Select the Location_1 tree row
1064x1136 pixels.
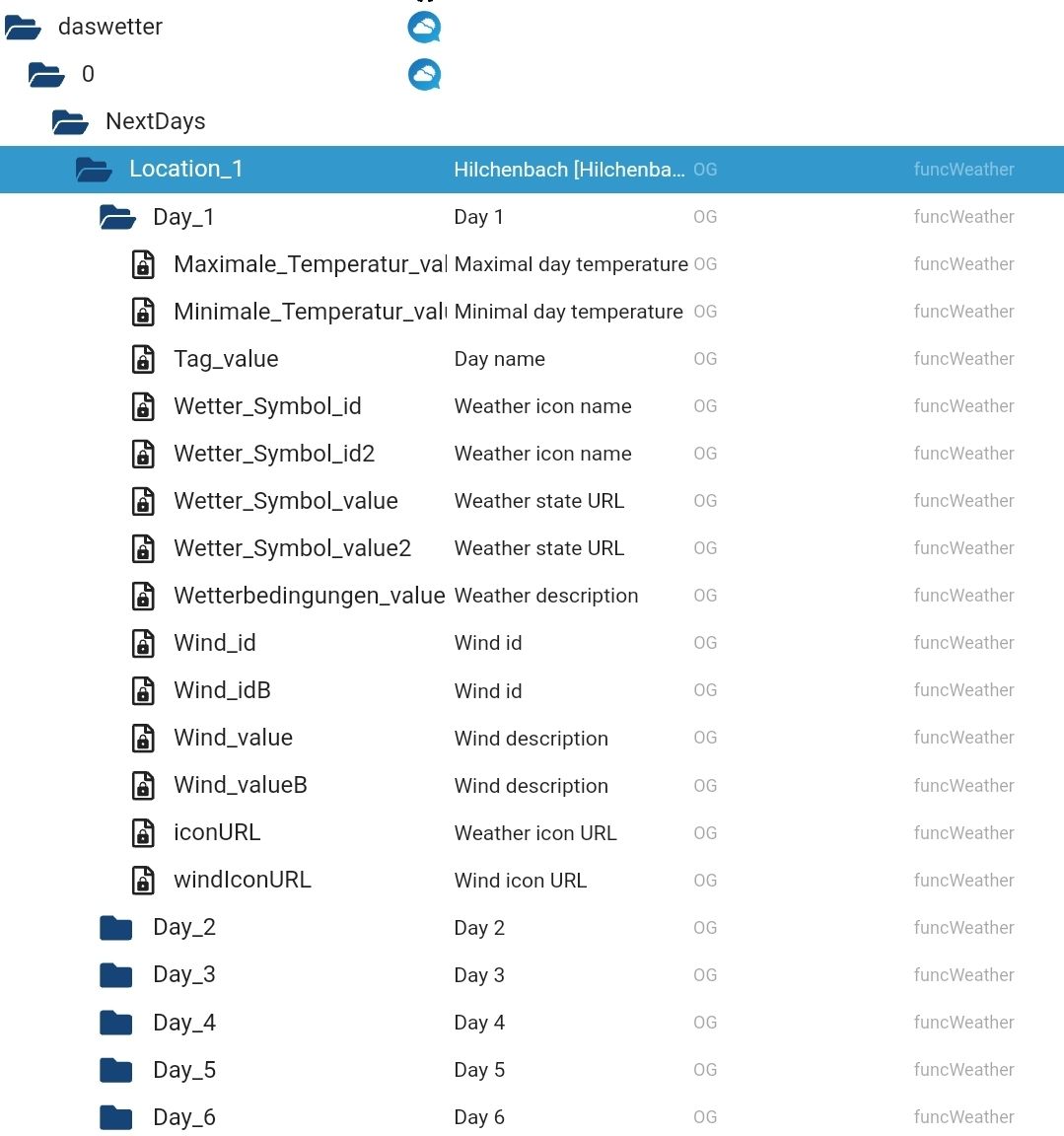(185, 169)
